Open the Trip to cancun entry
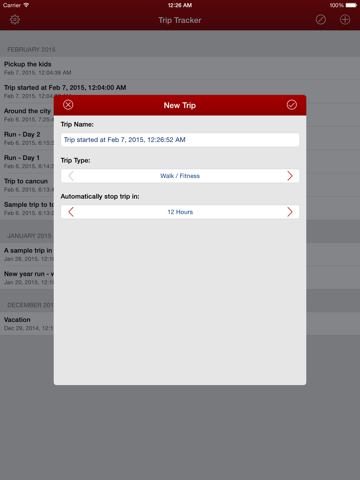This screenshot has width=360, height=480. (x=27, y=185)
